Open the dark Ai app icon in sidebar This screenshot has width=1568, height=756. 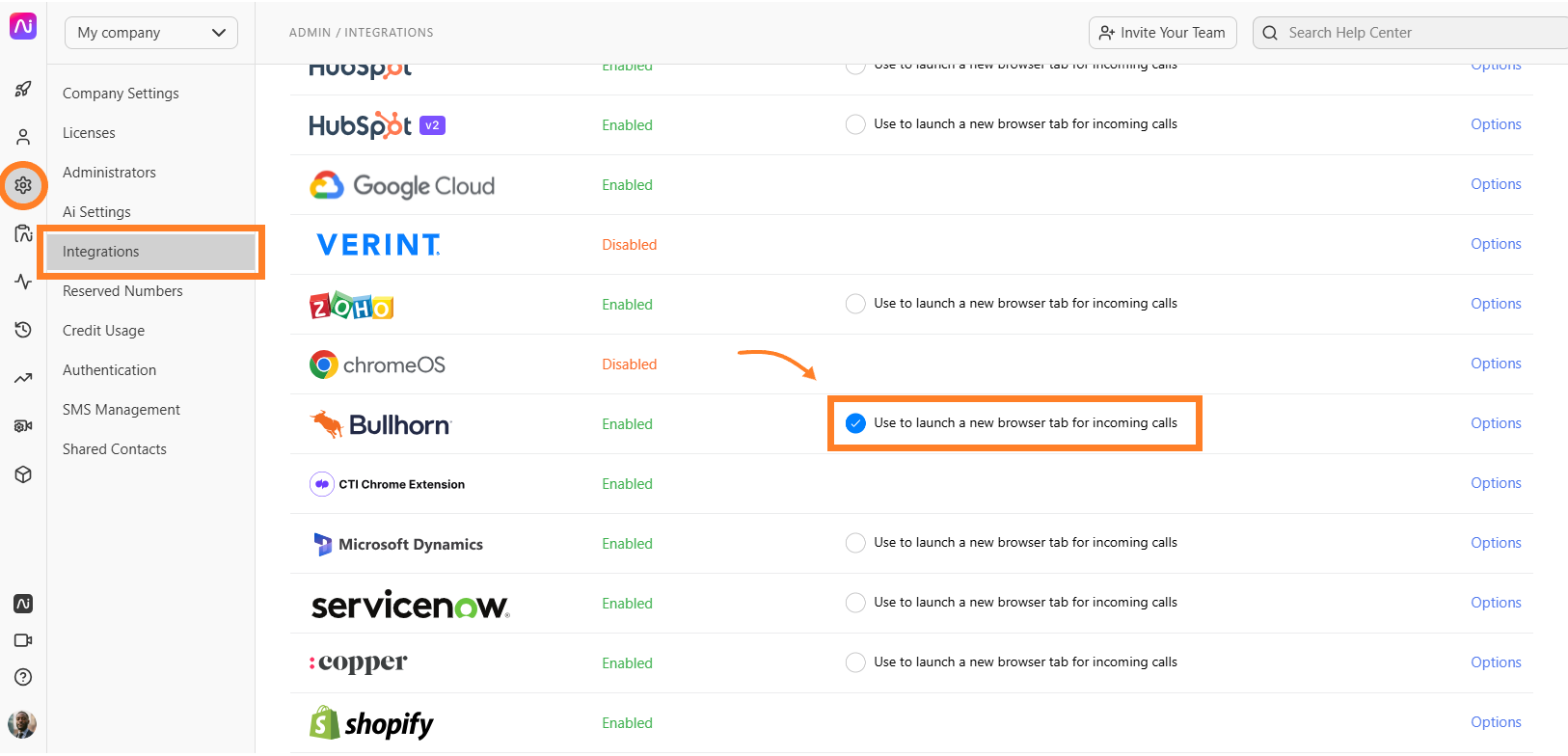coord(23,604)
